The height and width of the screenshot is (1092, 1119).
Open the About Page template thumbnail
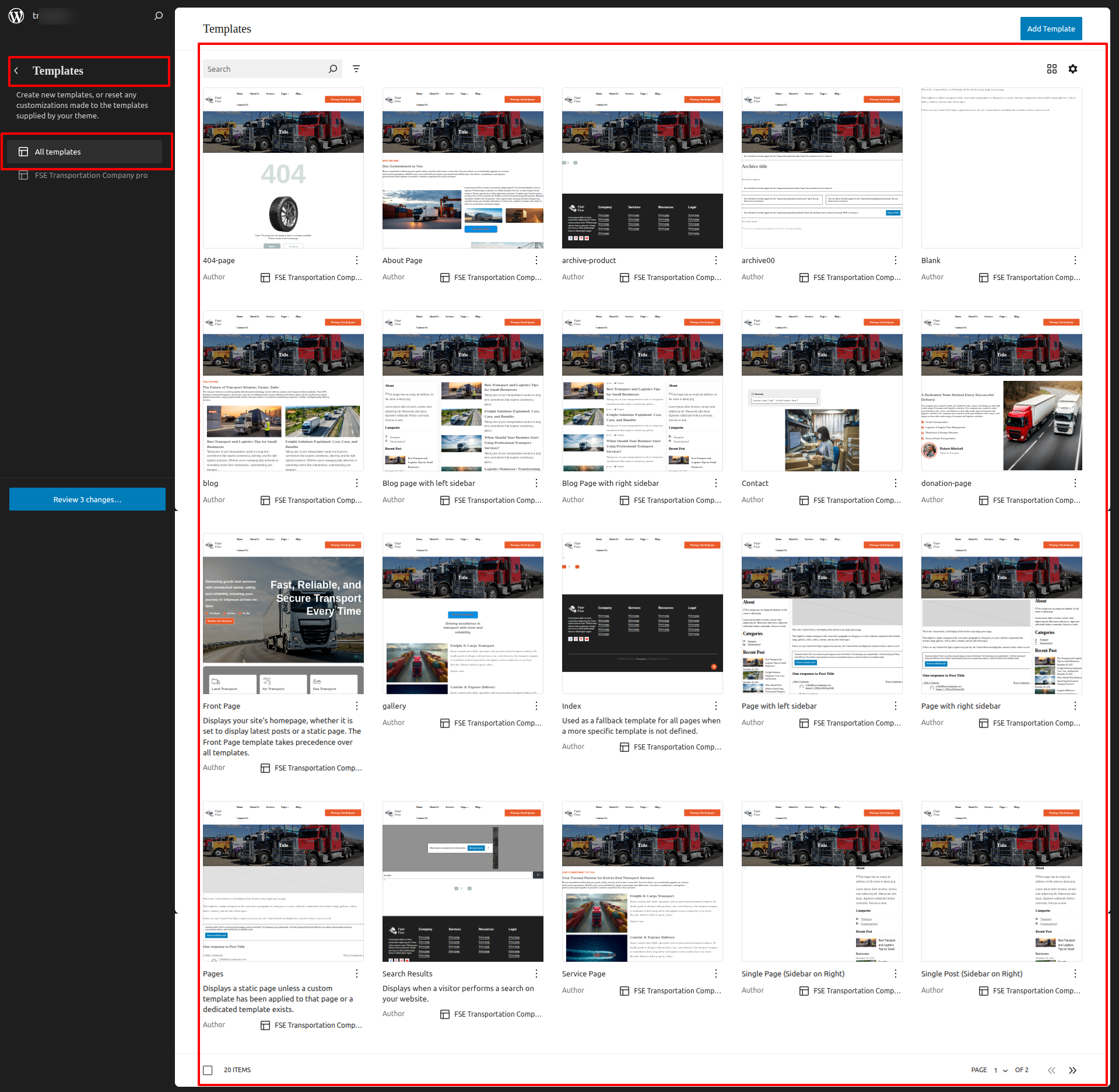point(462,168)
